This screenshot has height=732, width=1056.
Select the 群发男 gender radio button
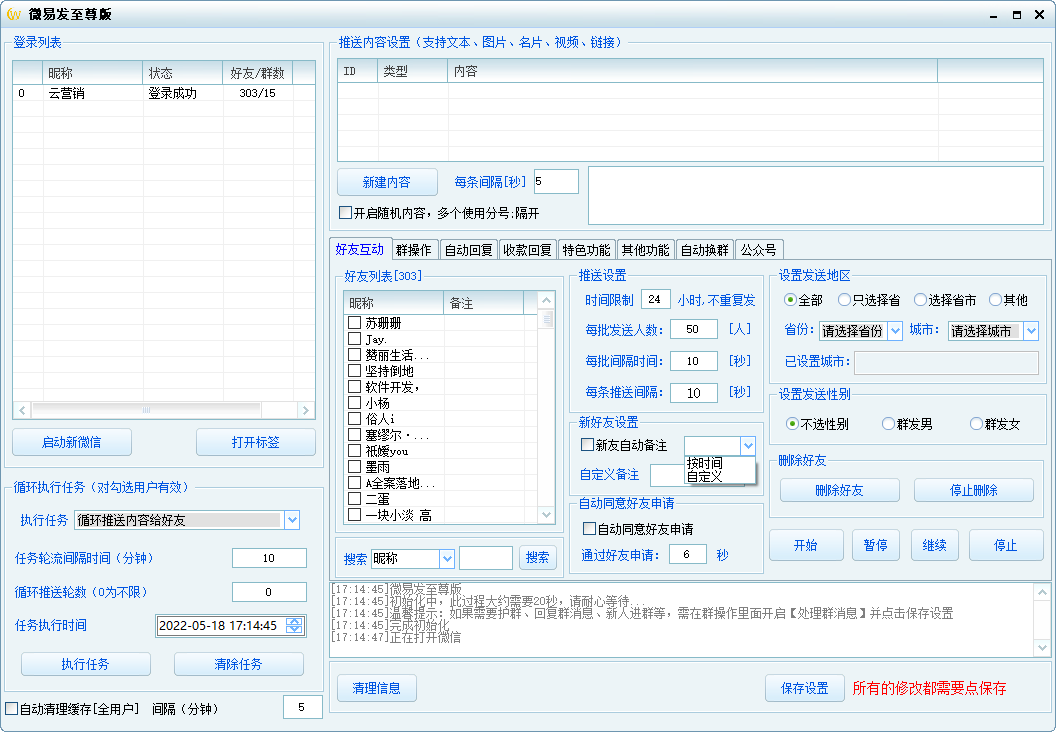coord(886,423)
